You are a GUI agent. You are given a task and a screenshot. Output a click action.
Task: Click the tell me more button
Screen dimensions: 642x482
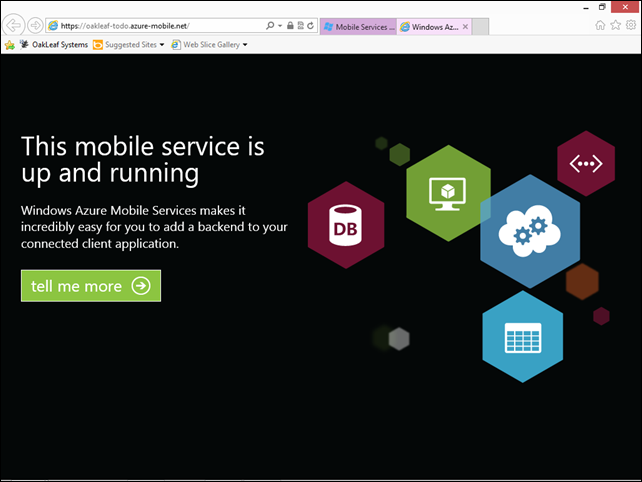[x=91, y=286]
